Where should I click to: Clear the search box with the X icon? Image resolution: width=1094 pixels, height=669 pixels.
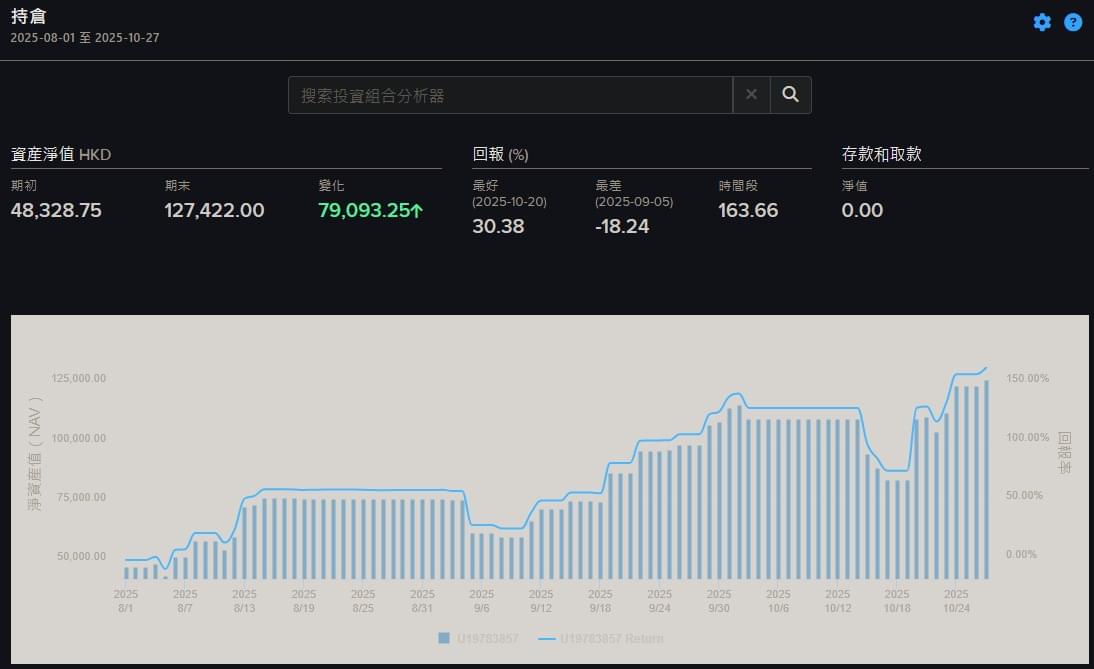pos(751,95)
